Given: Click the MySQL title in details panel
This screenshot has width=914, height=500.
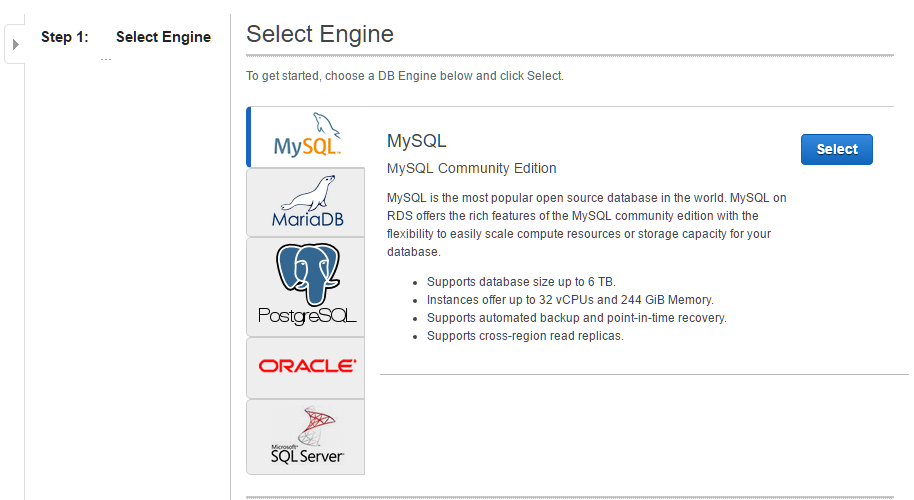Looking at the screenshot, I should (x=417, y=141).
